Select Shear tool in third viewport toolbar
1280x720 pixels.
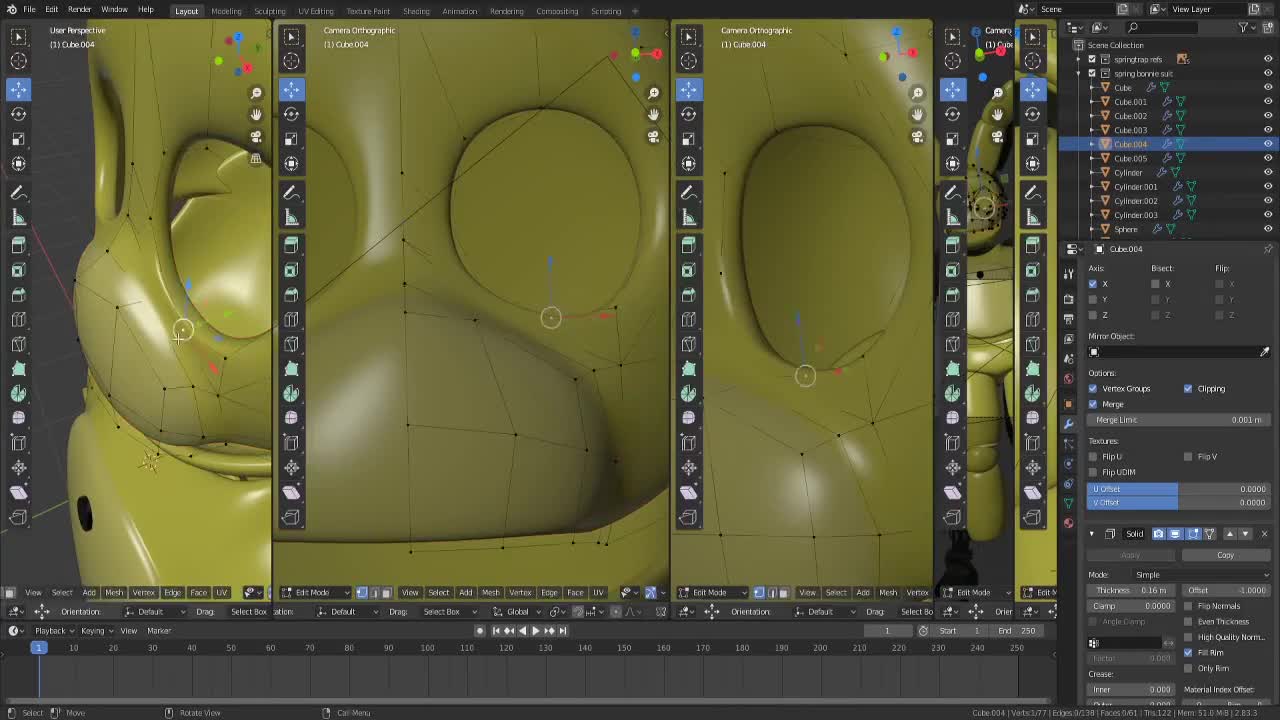[688, 492]
